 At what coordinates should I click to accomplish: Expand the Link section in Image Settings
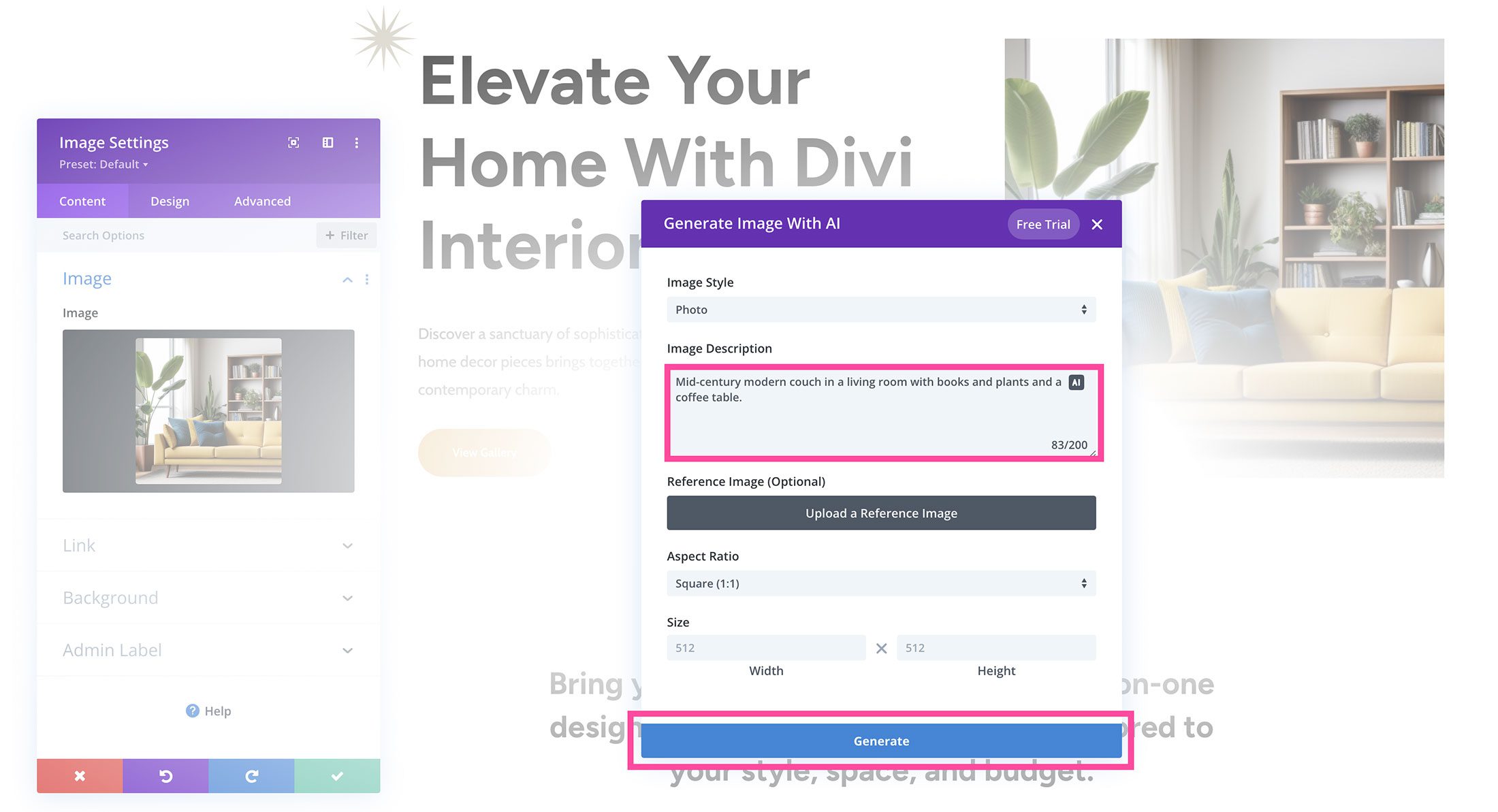tap(207, 544)
